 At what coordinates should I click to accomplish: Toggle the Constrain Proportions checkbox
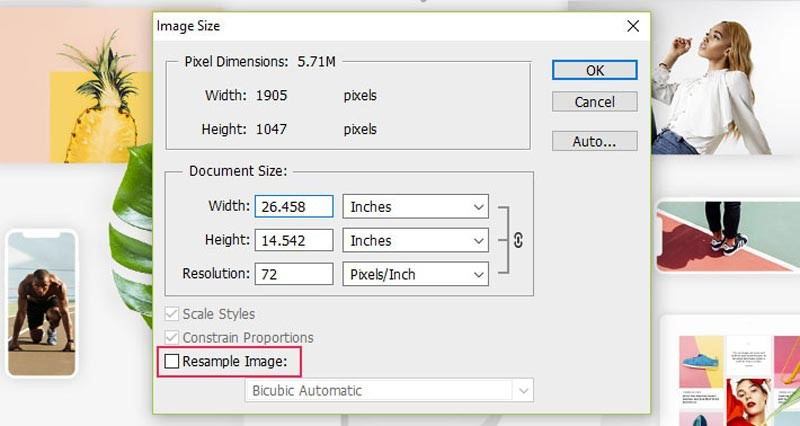click(x=172, y=338)
